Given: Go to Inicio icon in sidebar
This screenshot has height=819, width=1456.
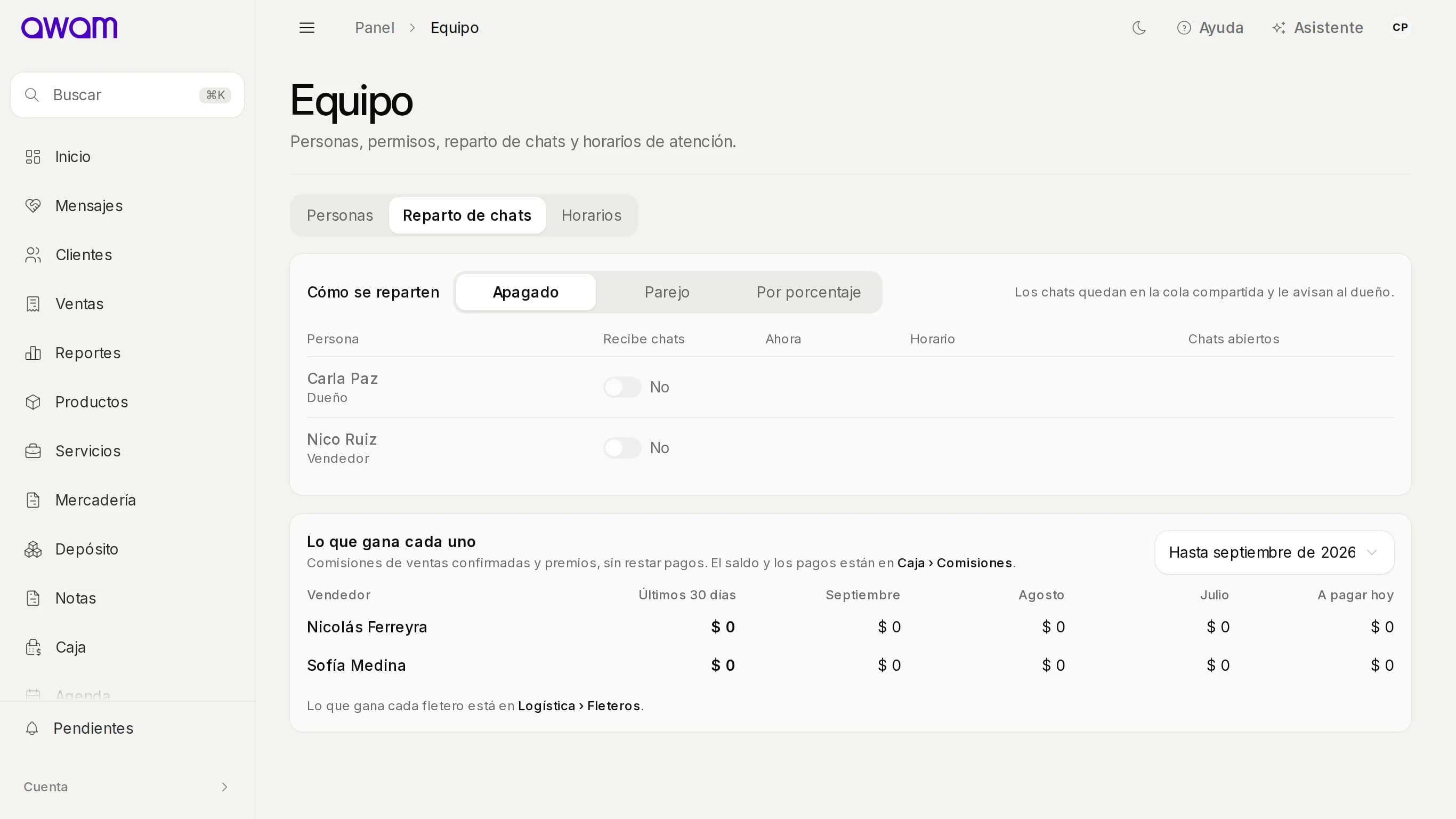Looking at the screenshot, I should pos(33,157).
